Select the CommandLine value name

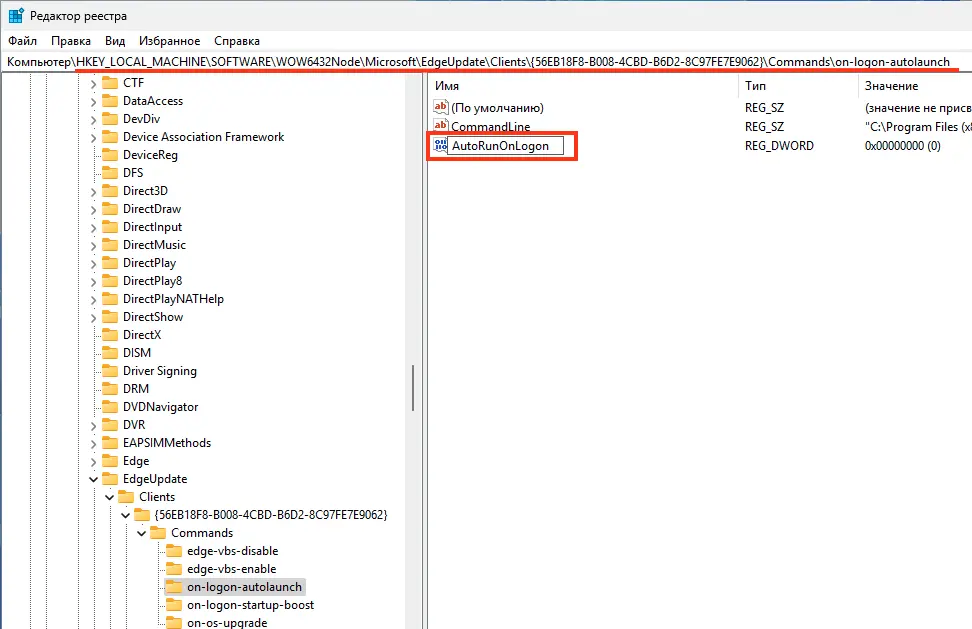pos(490,126)
